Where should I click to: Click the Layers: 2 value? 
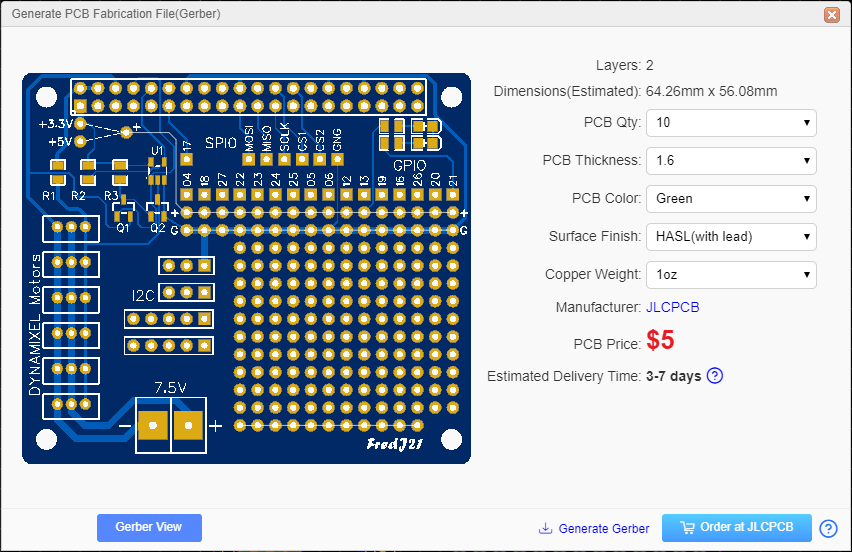pos(649,66)
